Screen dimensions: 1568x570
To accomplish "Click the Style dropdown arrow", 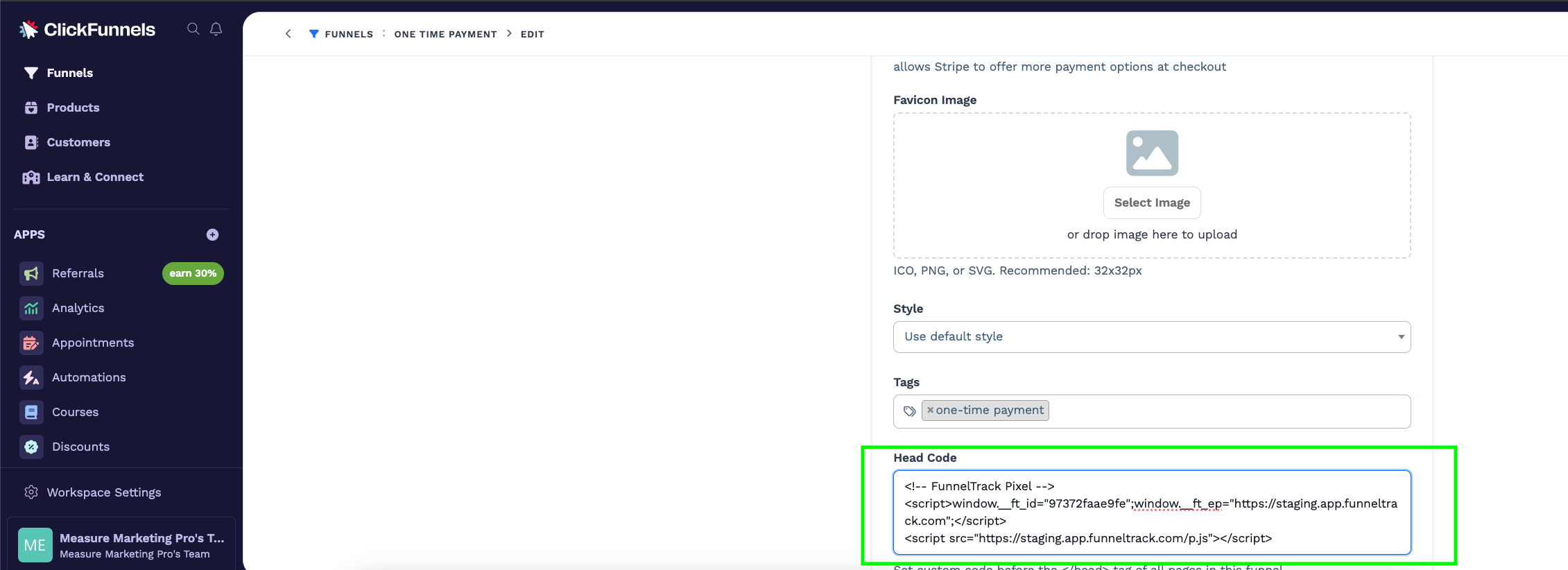I will click(x=1401, y=337).
